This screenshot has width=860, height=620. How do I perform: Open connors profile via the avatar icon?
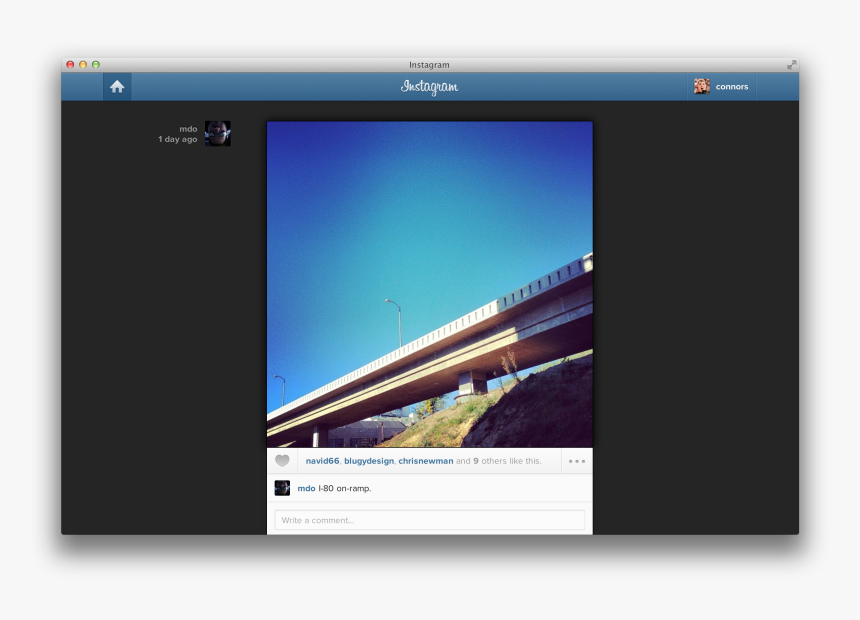pos(702,86)
